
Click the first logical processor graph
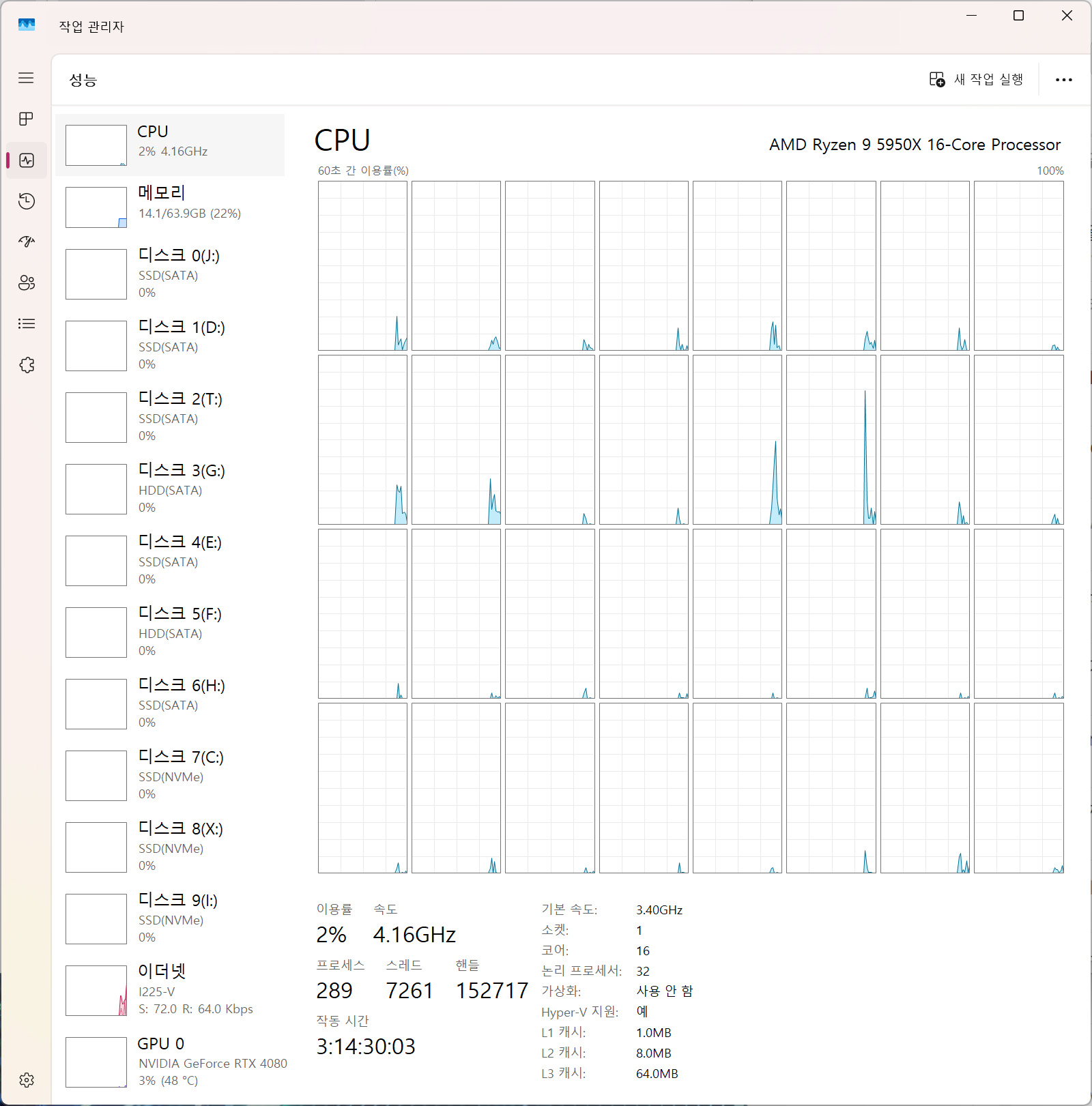(x=362, y=265)
